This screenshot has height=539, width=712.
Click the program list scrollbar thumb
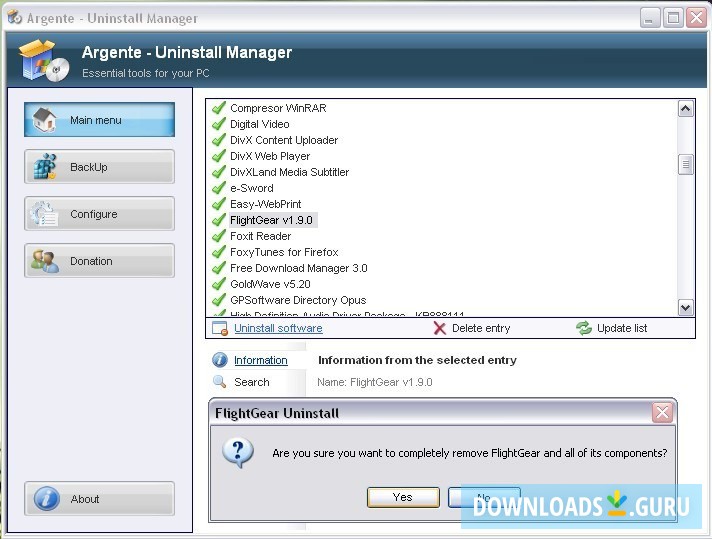click(x=685, y=164)
